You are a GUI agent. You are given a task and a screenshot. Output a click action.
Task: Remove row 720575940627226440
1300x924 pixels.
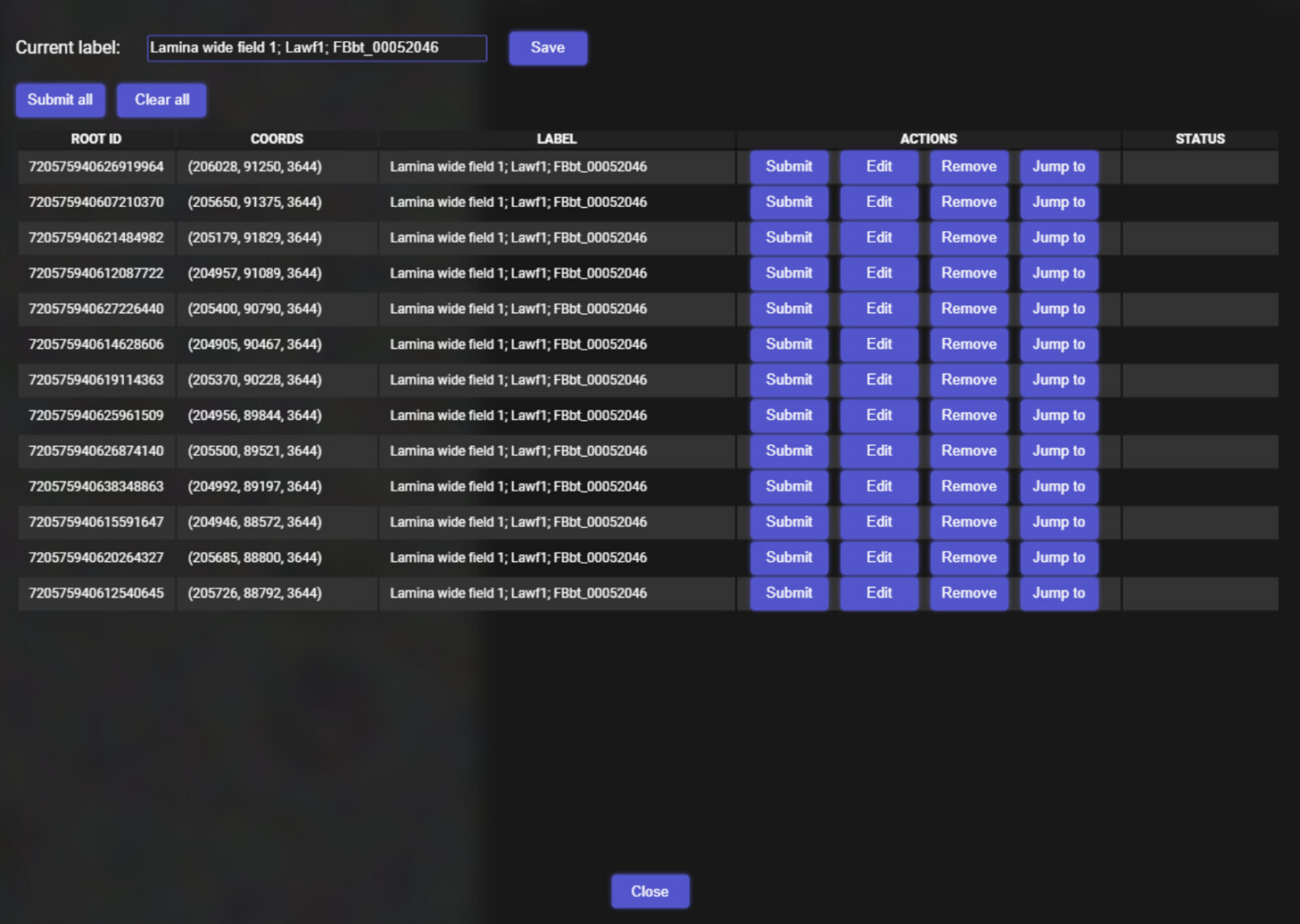pyautogui.click(x=969, y=309)
